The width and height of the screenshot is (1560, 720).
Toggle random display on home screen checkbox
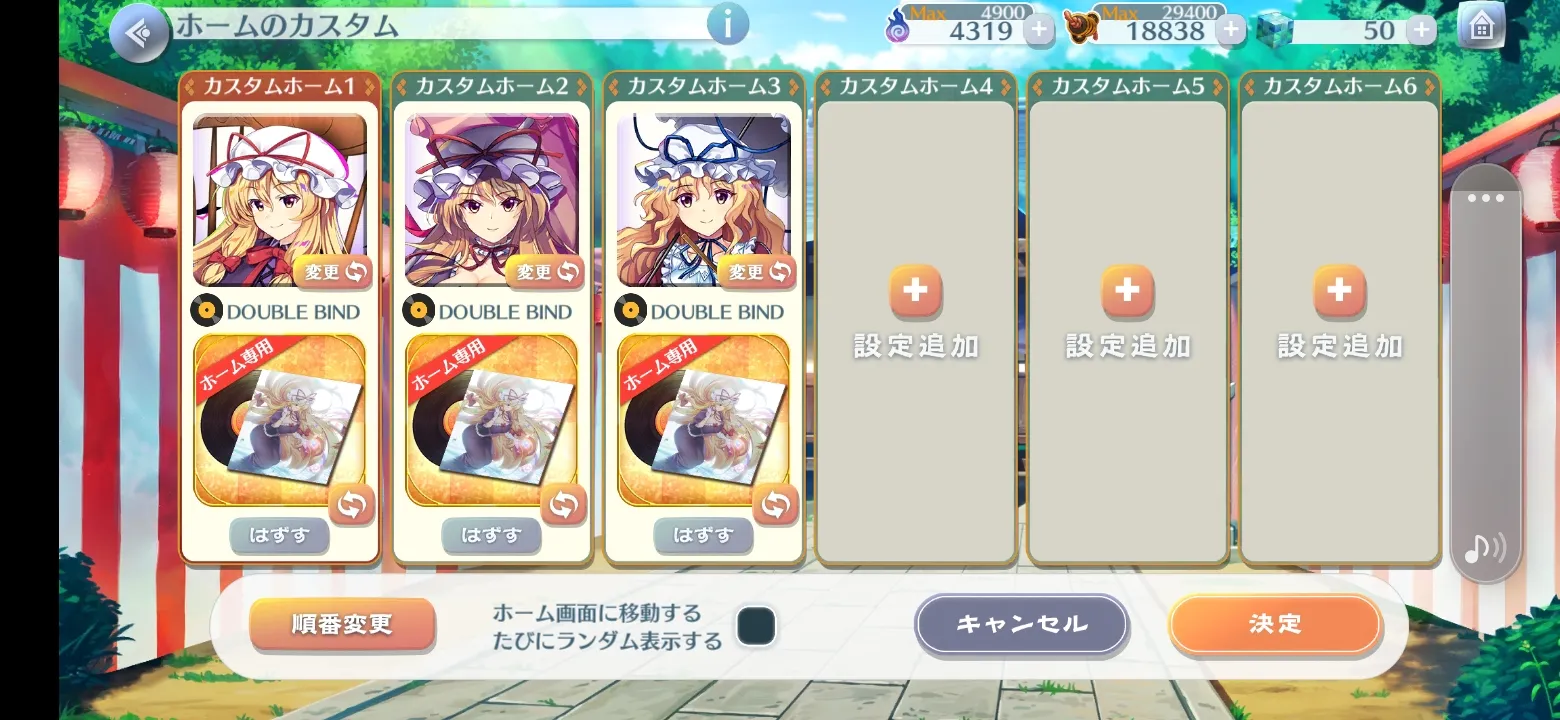point(756,626)
